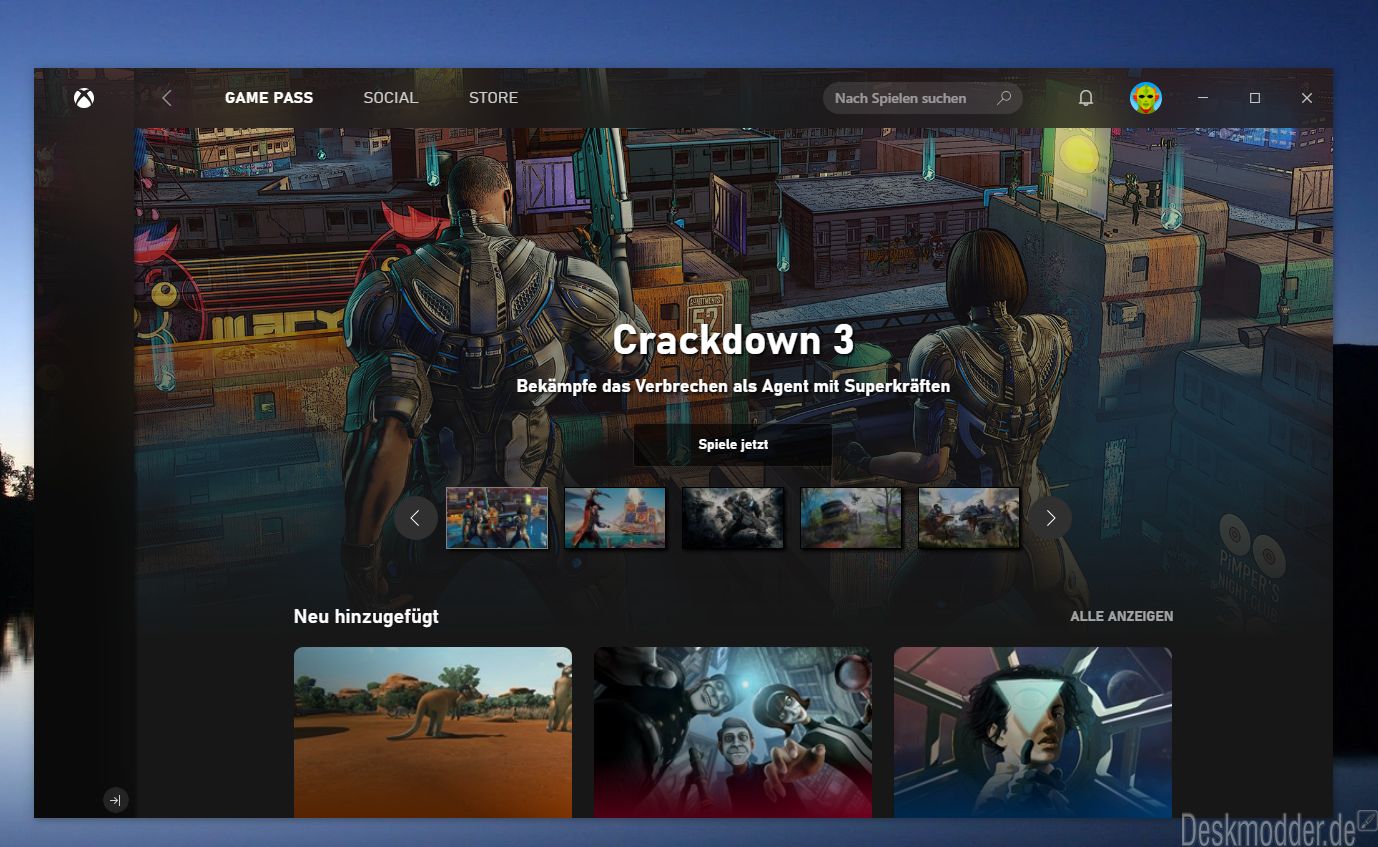The height and width of the screenshot is (847, 1378).
Task: Open the masked faces game card
Action: [733, 732]
